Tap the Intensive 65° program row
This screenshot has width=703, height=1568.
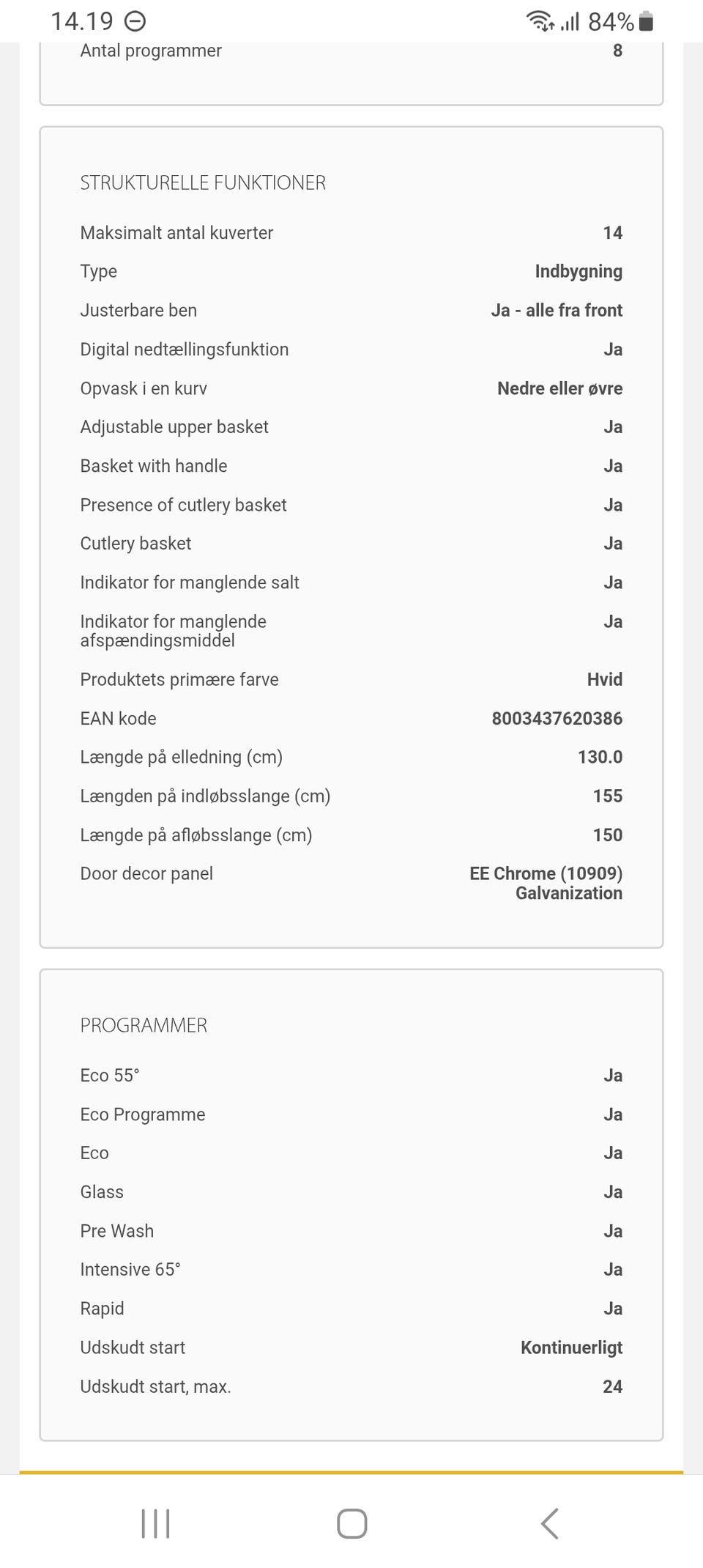click(x=351, y=1270)
